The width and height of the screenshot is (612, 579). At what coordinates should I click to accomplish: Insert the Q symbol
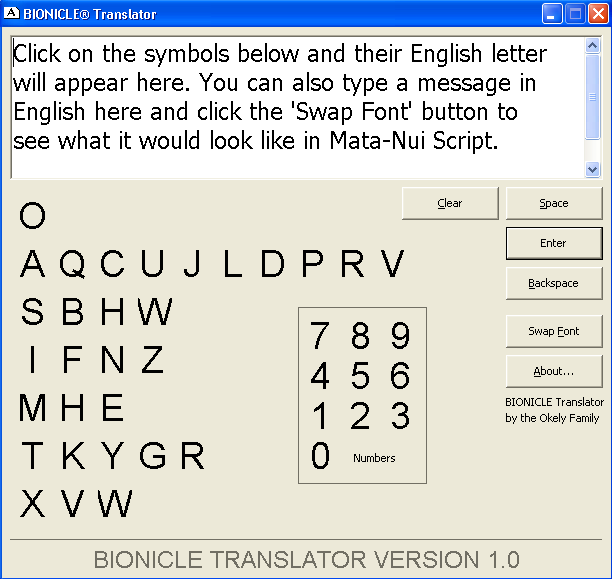tap(73, 264)
